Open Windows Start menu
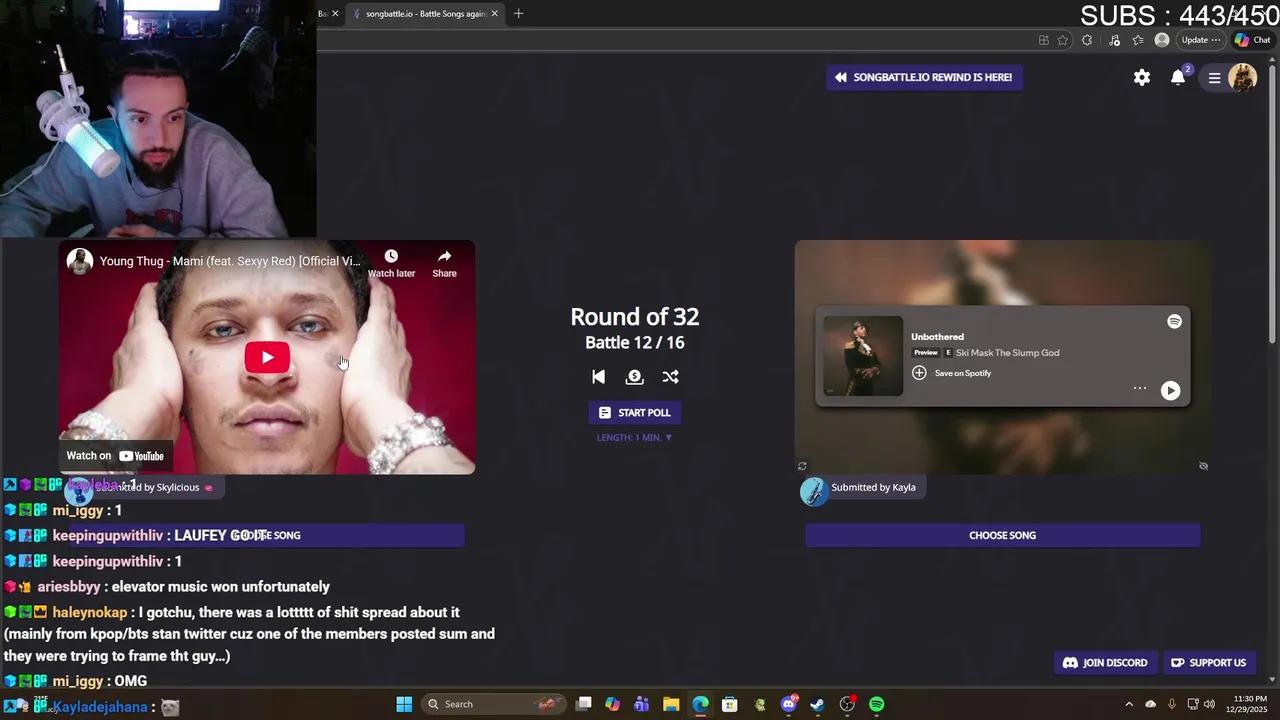 [x=404, y=704]
